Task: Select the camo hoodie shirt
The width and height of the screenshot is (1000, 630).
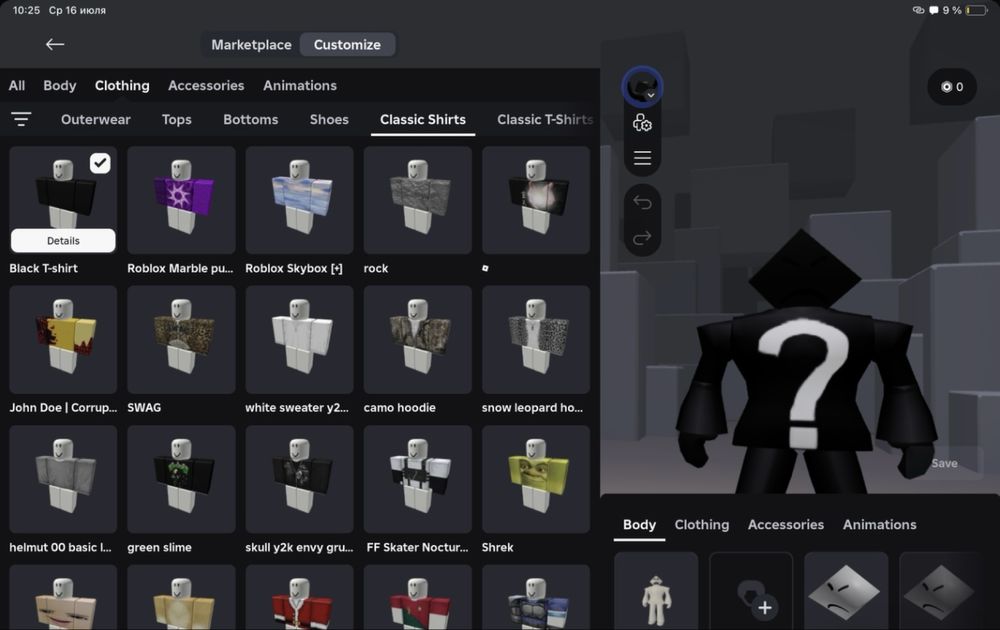Action: pyautogui.click(x=418, y=339)
